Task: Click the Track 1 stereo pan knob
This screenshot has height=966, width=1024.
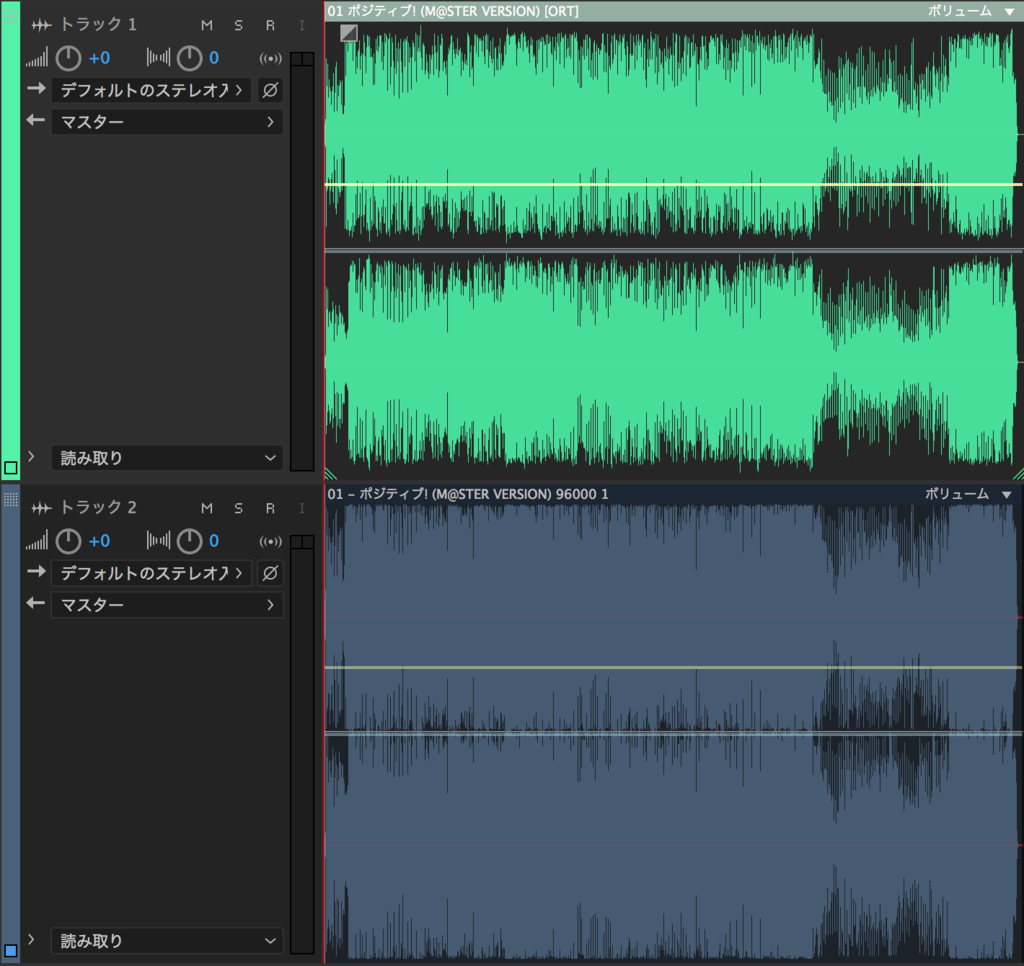Action: (189, 58)
